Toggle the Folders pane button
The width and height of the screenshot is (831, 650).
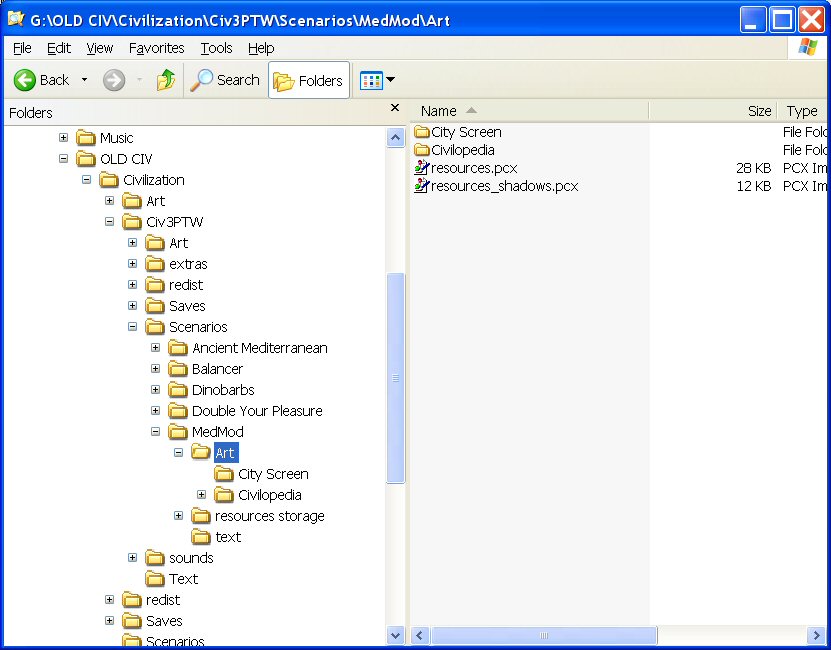coord(309,80)
